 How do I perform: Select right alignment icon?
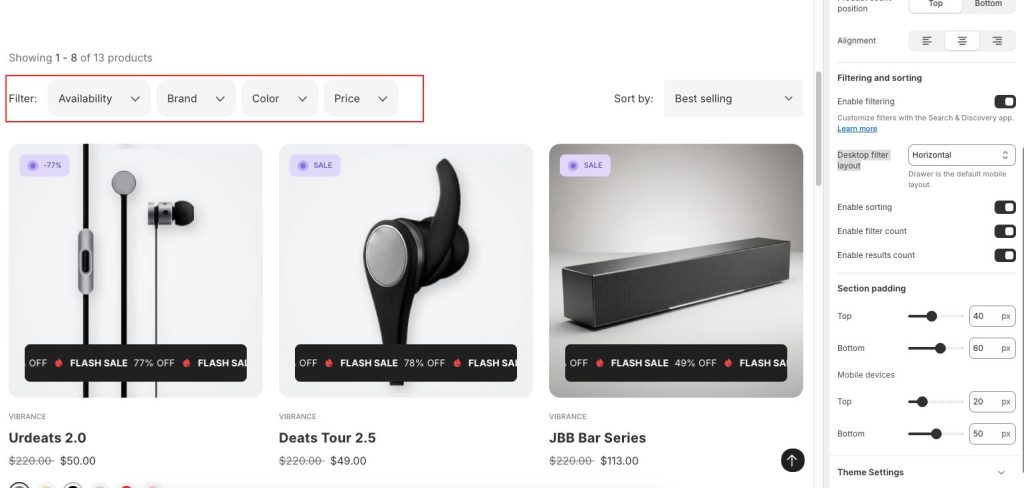(996, 41)
